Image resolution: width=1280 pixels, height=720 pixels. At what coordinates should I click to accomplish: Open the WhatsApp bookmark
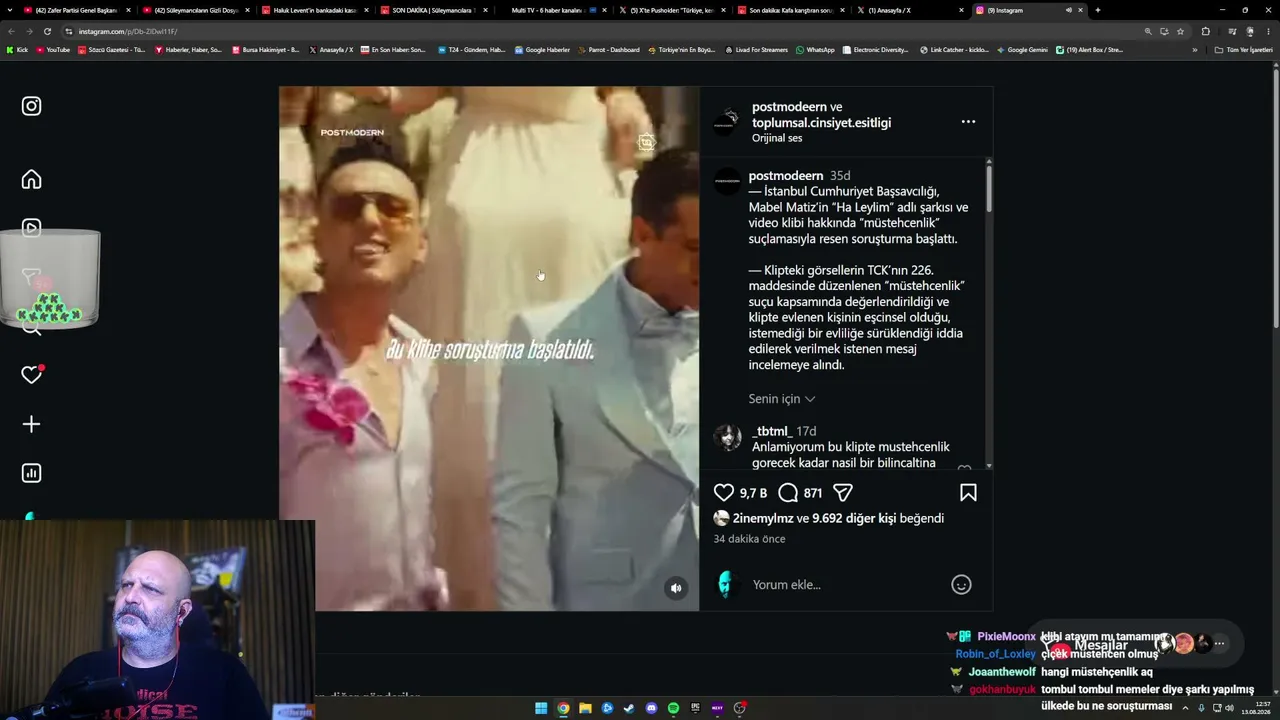815,50
